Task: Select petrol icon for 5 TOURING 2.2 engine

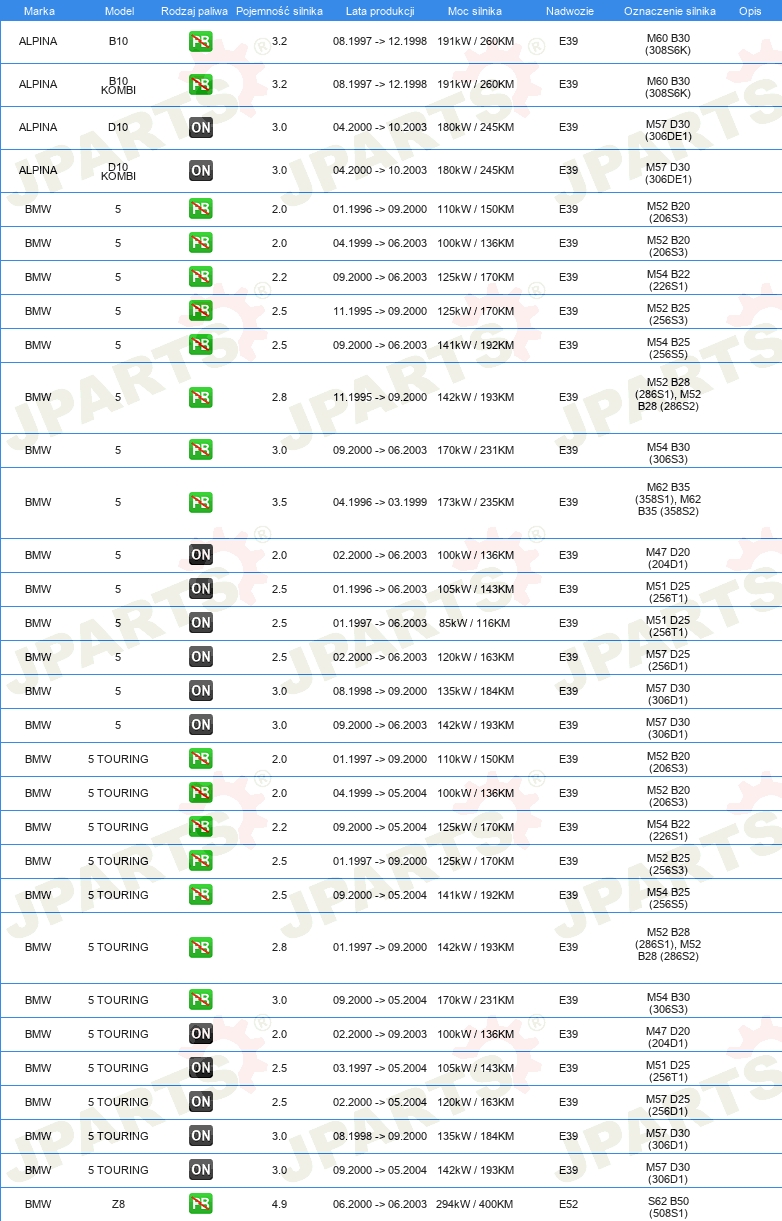Action: [201, 827]
